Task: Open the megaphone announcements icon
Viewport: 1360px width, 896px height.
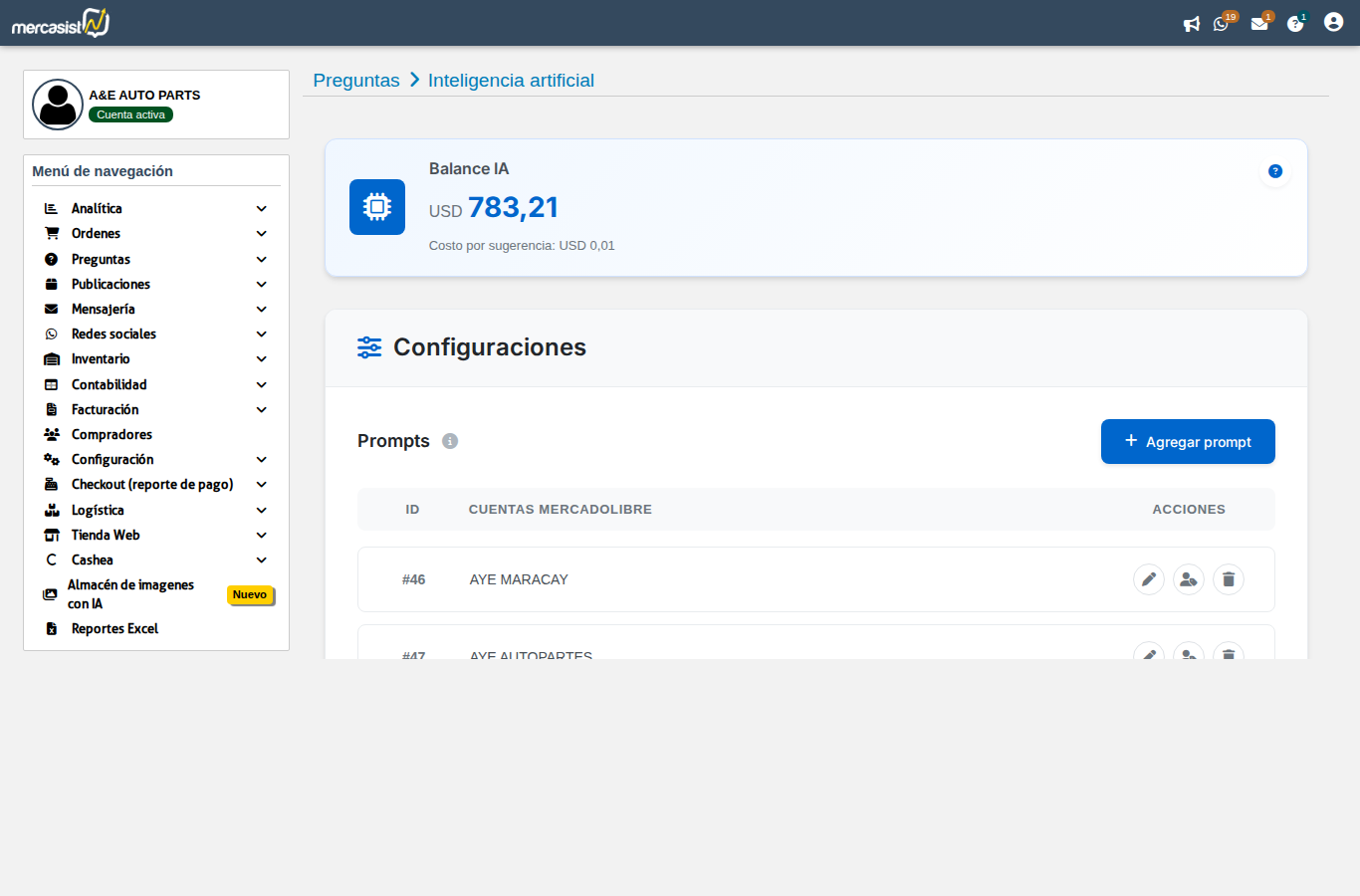Action: pos(1191,24)
